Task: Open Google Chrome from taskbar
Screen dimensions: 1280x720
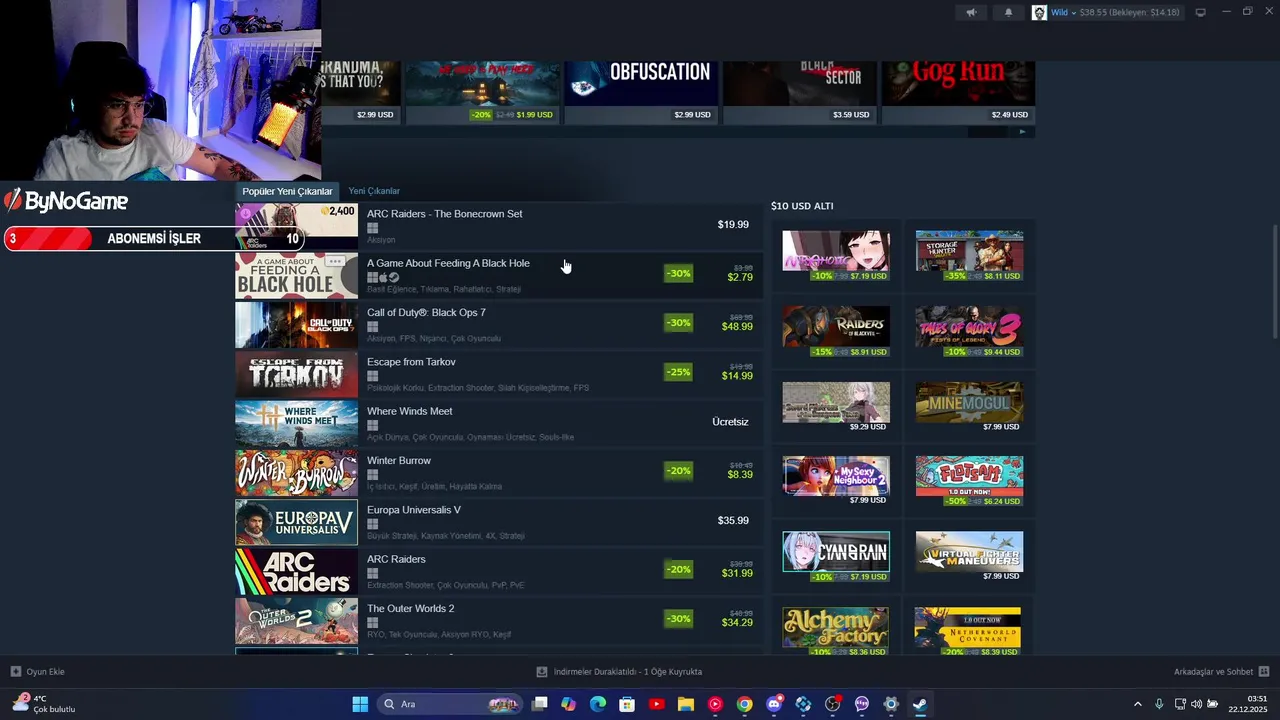Action: [744, 704]
